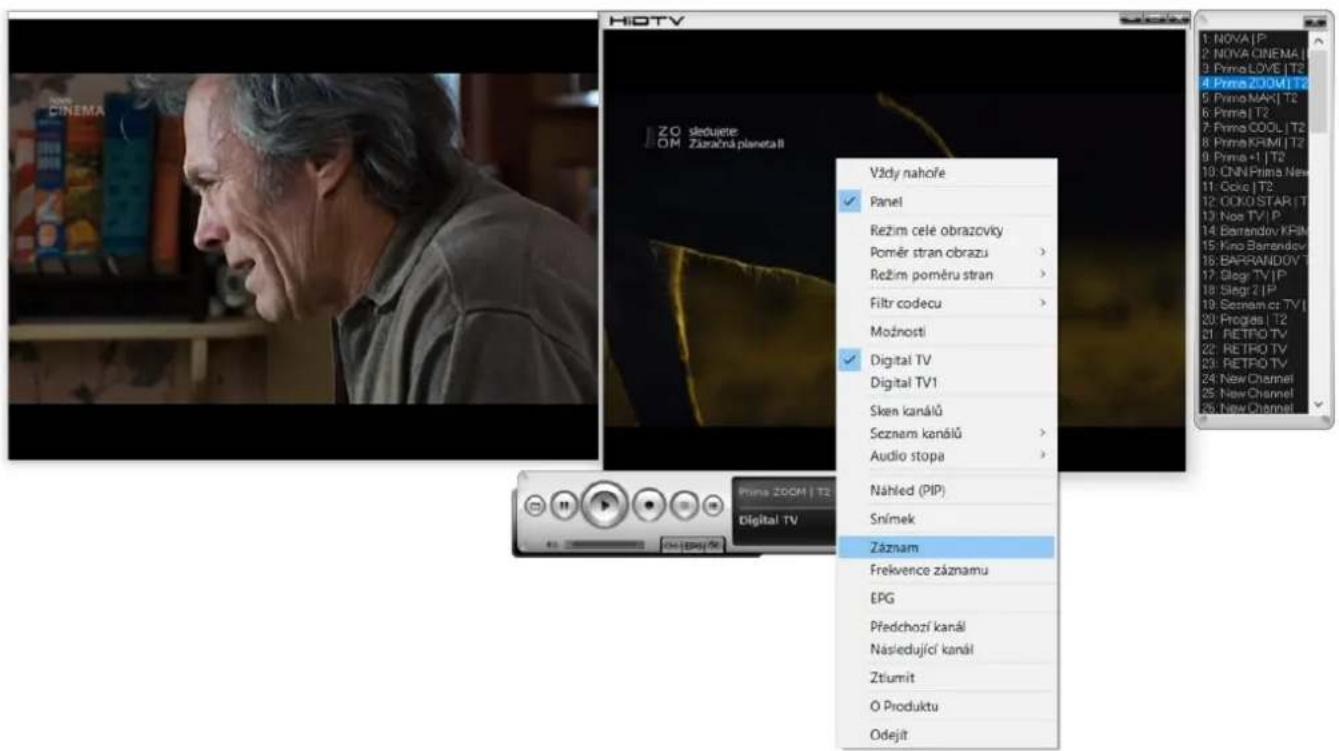
Task: Select channel '14: Barrandov KRIMI'
Action: tap(1255, 230)
